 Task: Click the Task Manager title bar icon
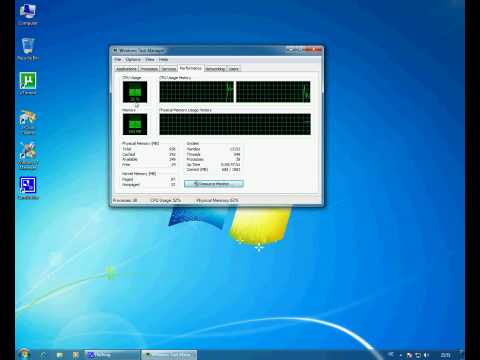[115, 51]
